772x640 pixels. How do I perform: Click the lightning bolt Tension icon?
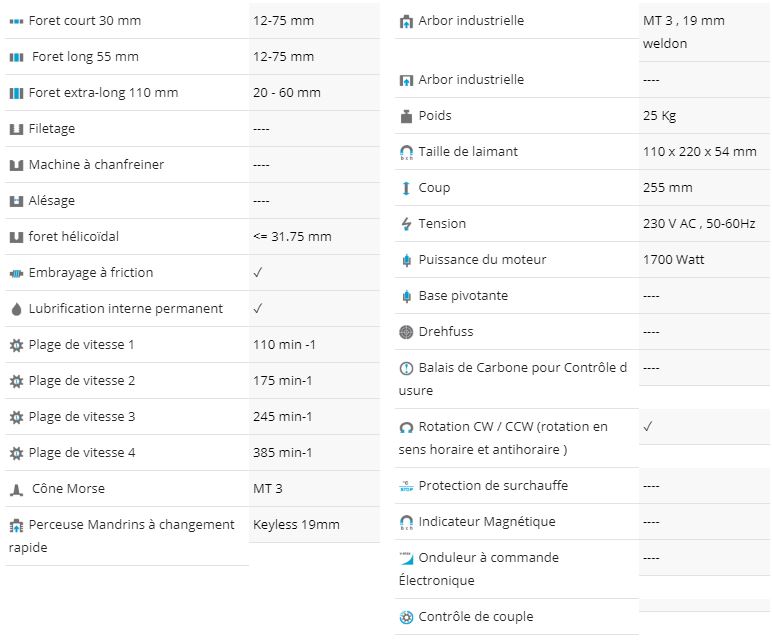pos(406,224)
